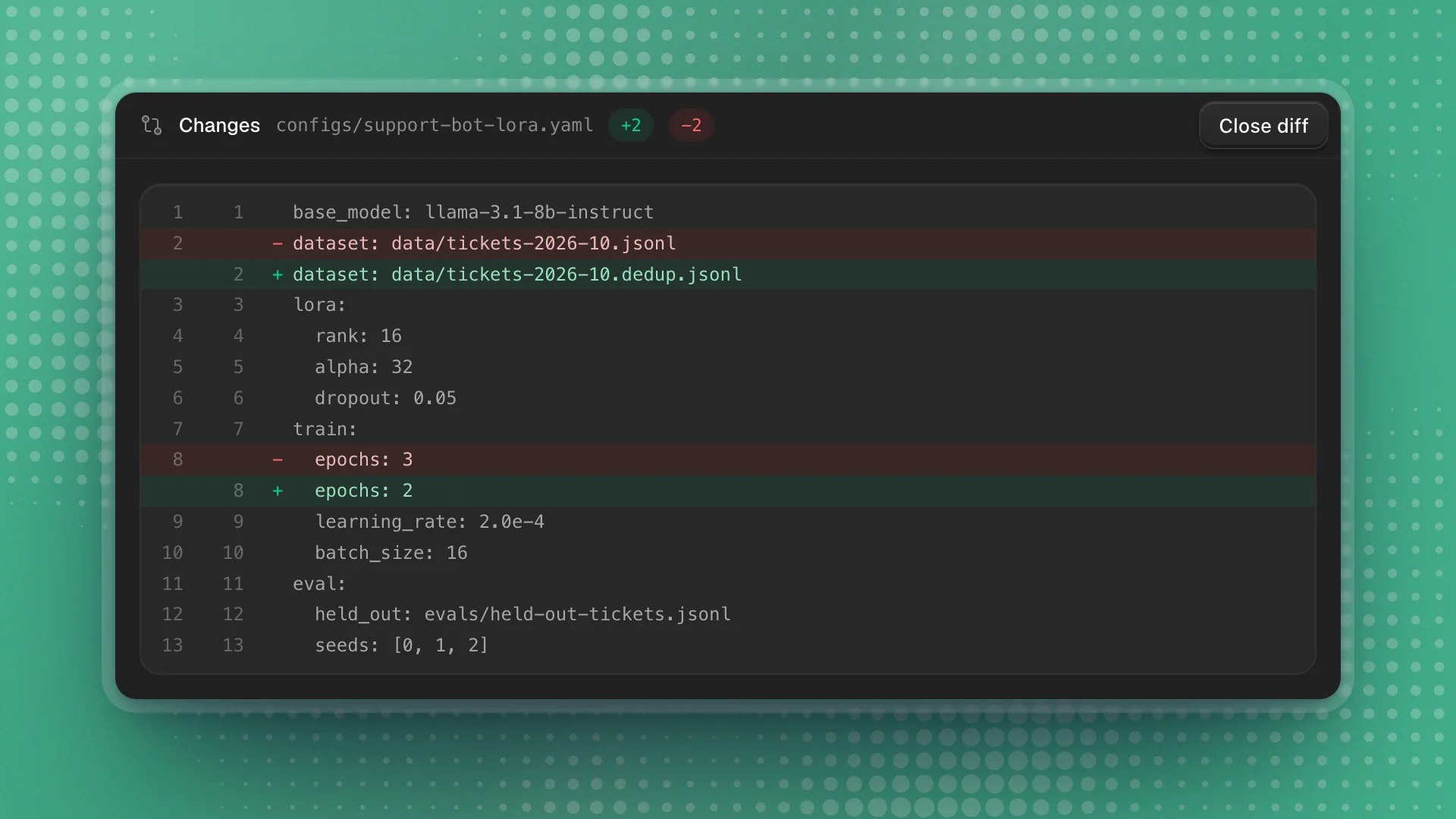Click added line with tickets-2026-10.dedup.jsonl

[x=728, y=275]
